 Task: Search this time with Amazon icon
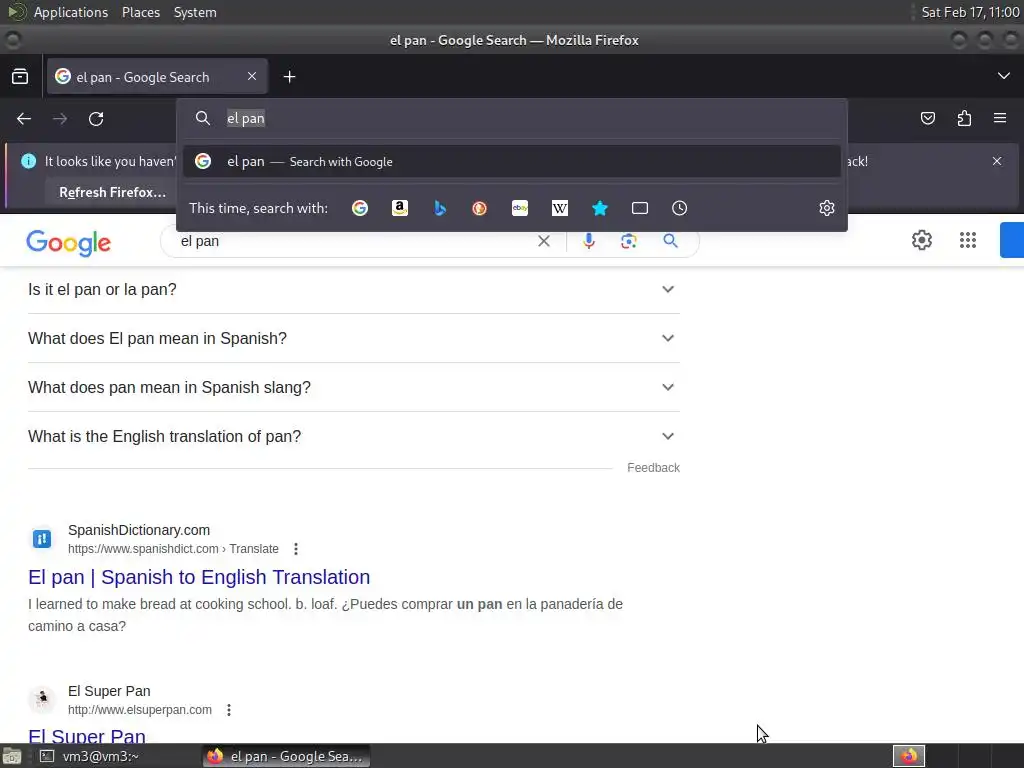[x=400, y=208]
